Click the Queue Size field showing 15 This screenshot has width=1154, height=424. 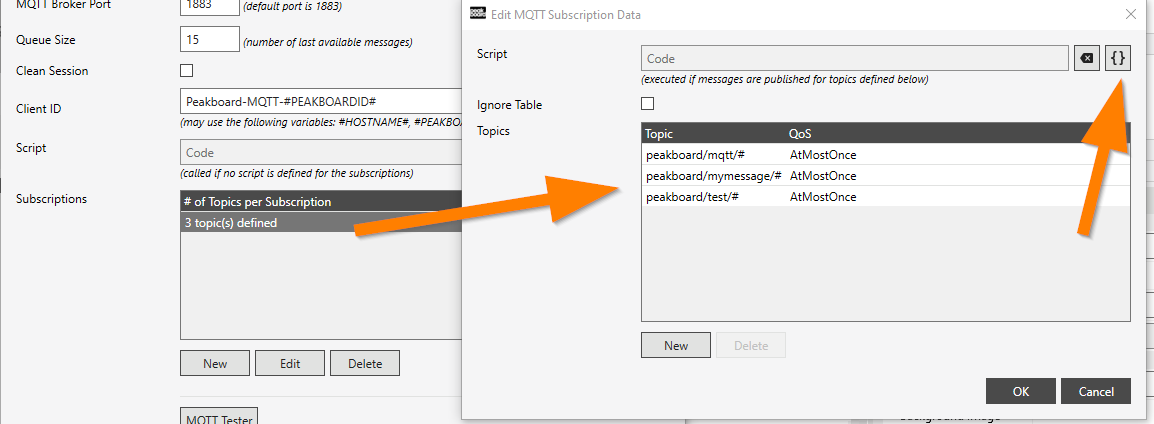(x=210, y=40)
